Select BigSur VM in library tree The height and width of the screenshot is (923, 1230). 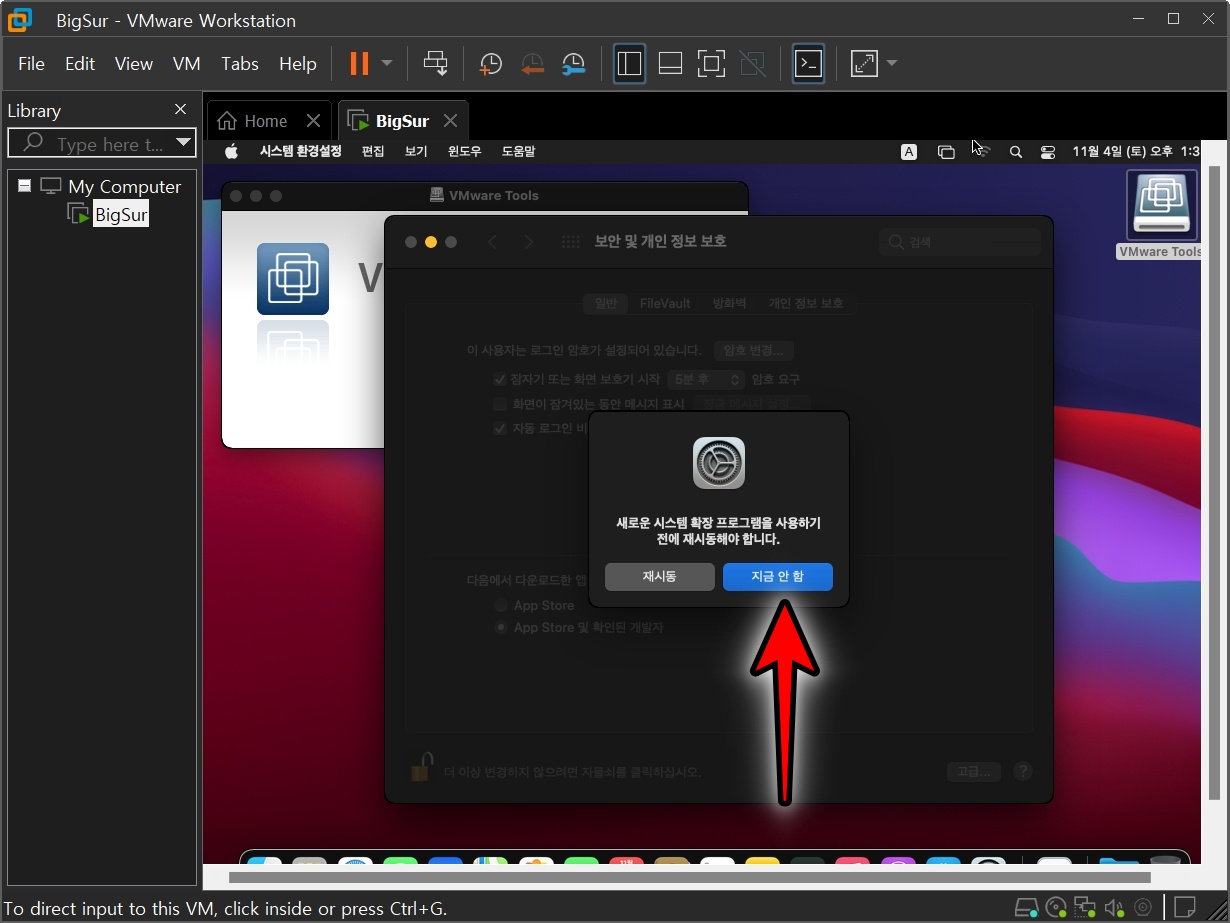tap(121, 214)
